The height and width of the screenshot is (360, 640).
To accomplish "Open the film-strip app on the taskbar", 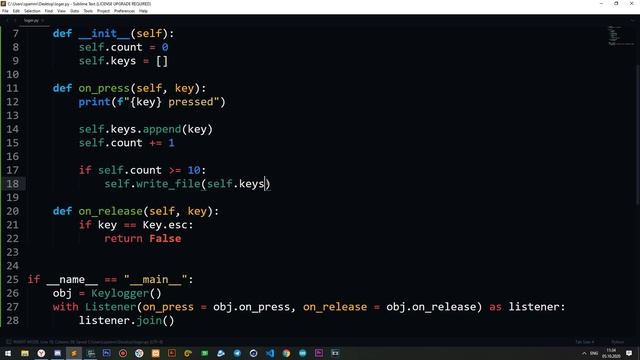I will pyautogui.click(x=335, y=353).
